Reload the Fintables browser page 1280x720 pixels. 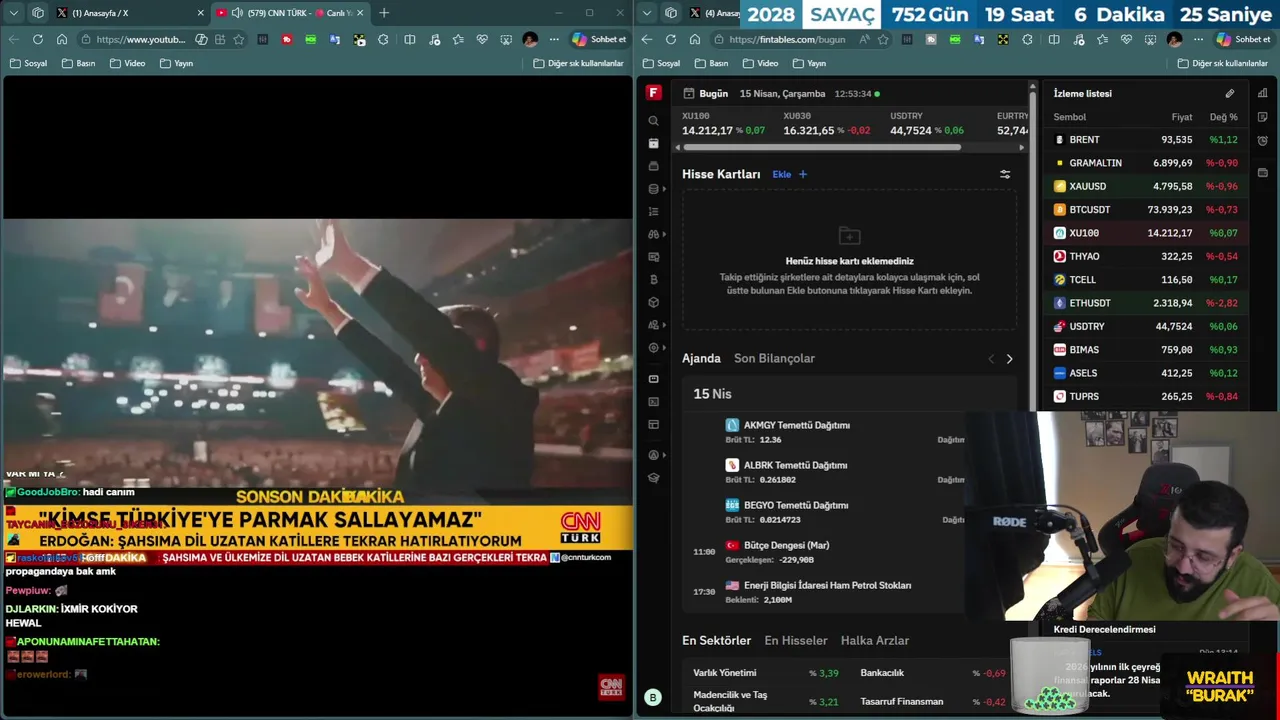pyautogui.click(x=671, y=39)
